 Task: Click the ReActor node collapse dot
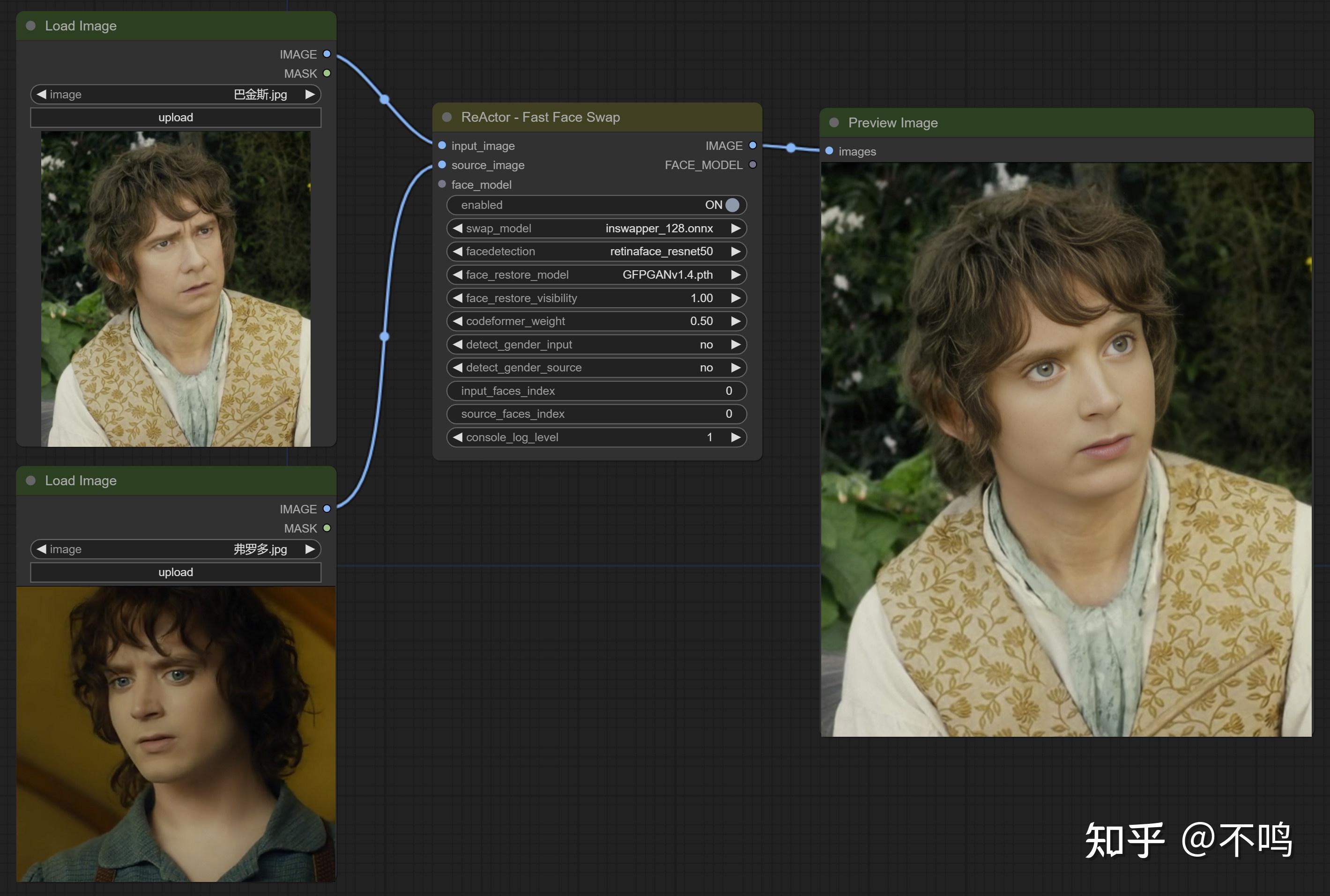(x=447, y=117)
